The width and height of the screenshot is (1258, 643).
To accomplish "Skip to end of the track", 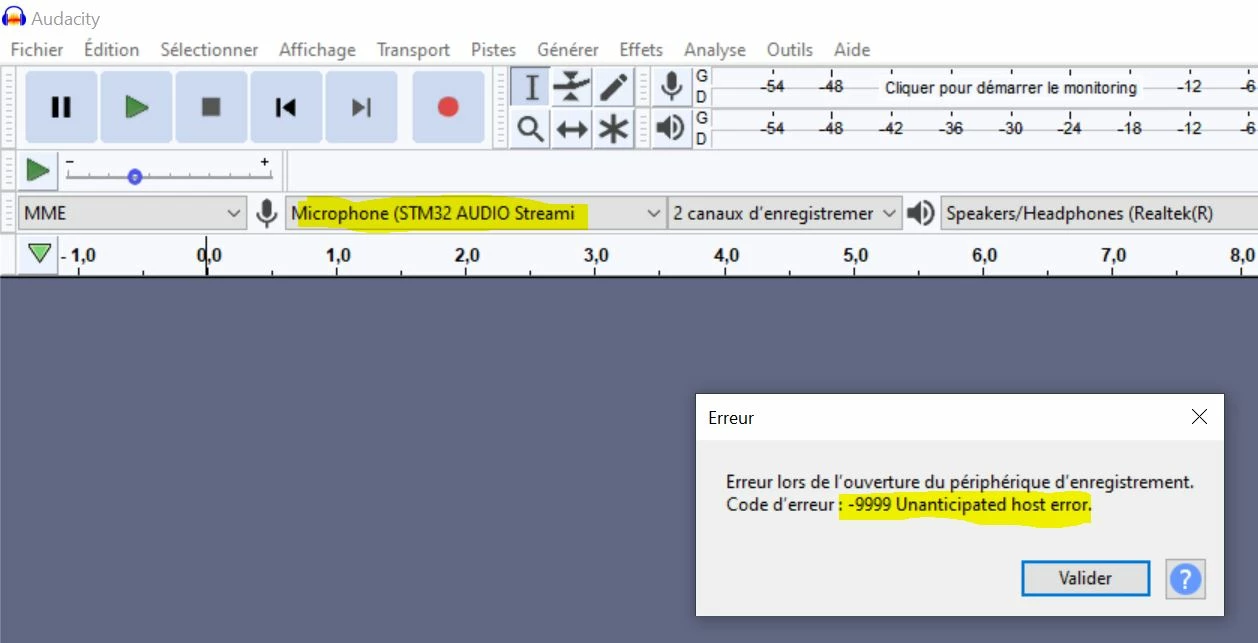I will pos(361,107).
